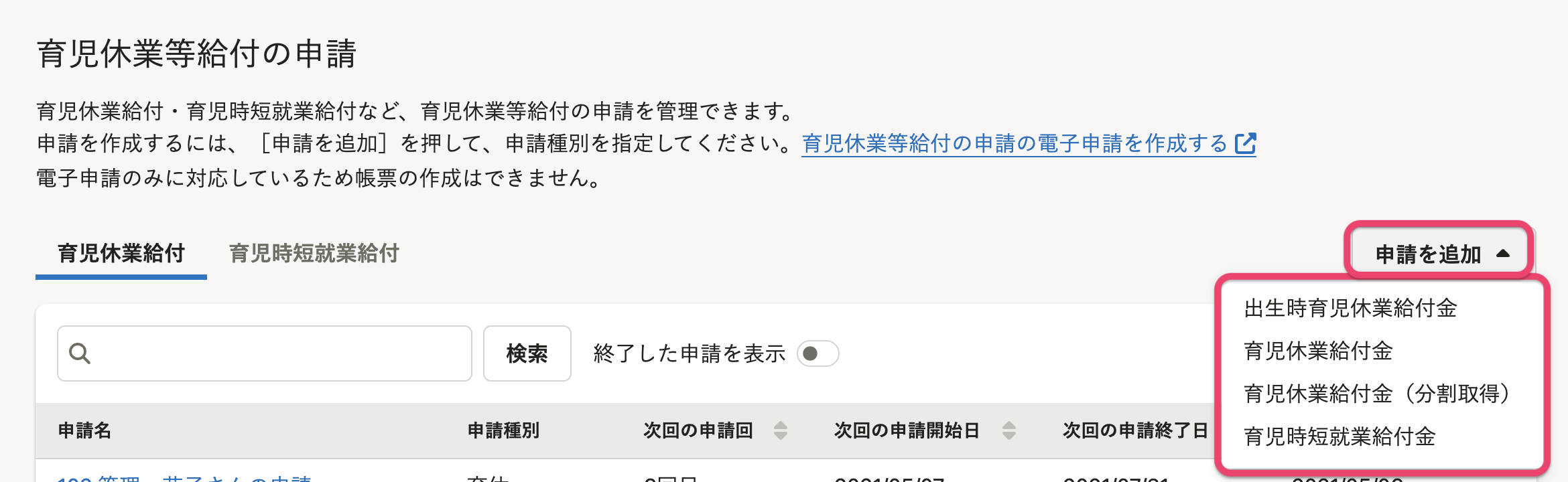The image size is (1568, 482).
Task: Toggle the 終了した申請を表示 switch
Action: coord(818,353)
